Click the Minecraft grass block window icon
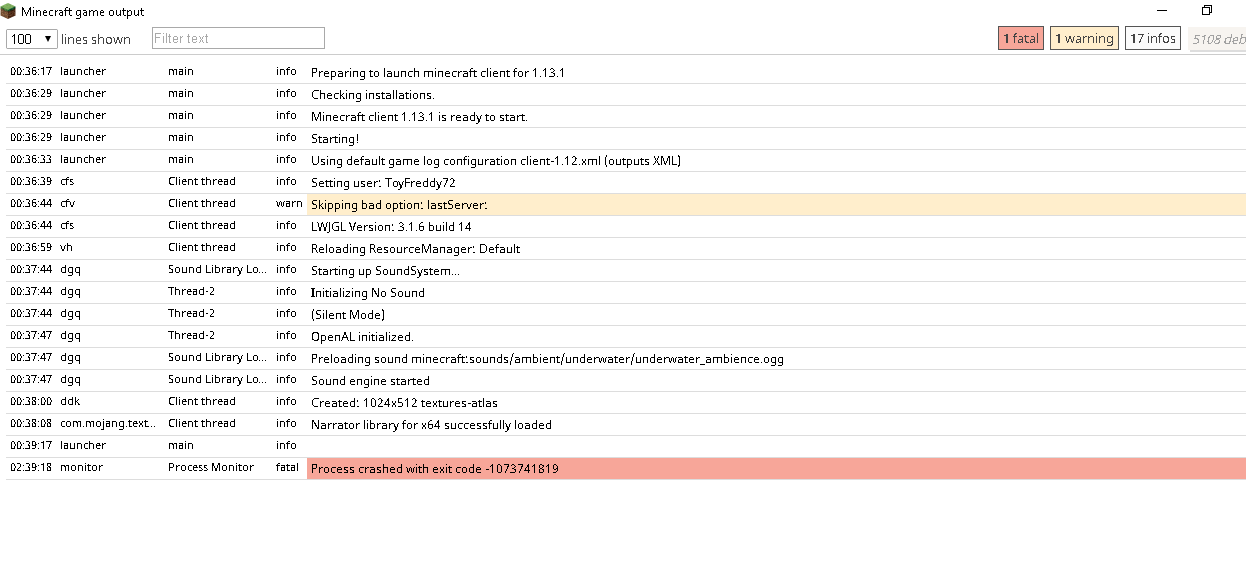The width and height of the screenshot is (1246, 562). 9,12
